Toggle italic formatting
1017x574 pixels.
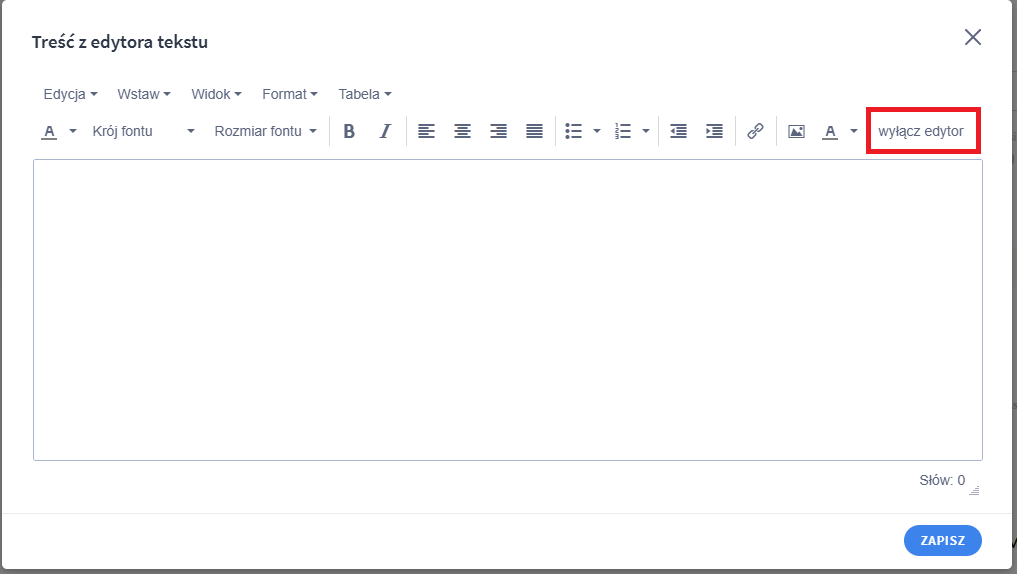coord(385,131)
